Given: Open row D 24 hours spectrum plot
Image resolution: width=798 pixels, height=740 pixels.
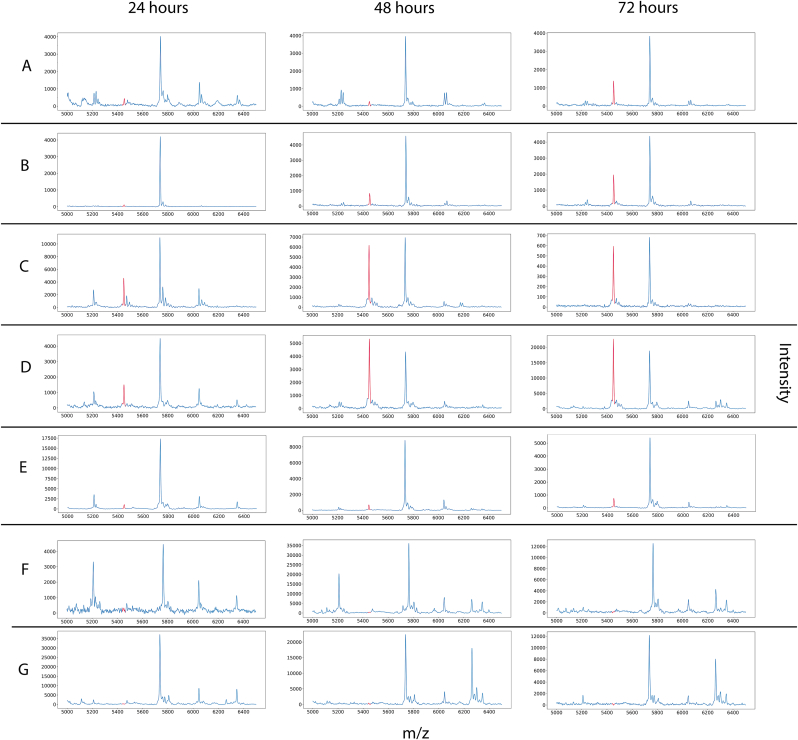Looking at the screenshot, I should [x=161, y=374].
